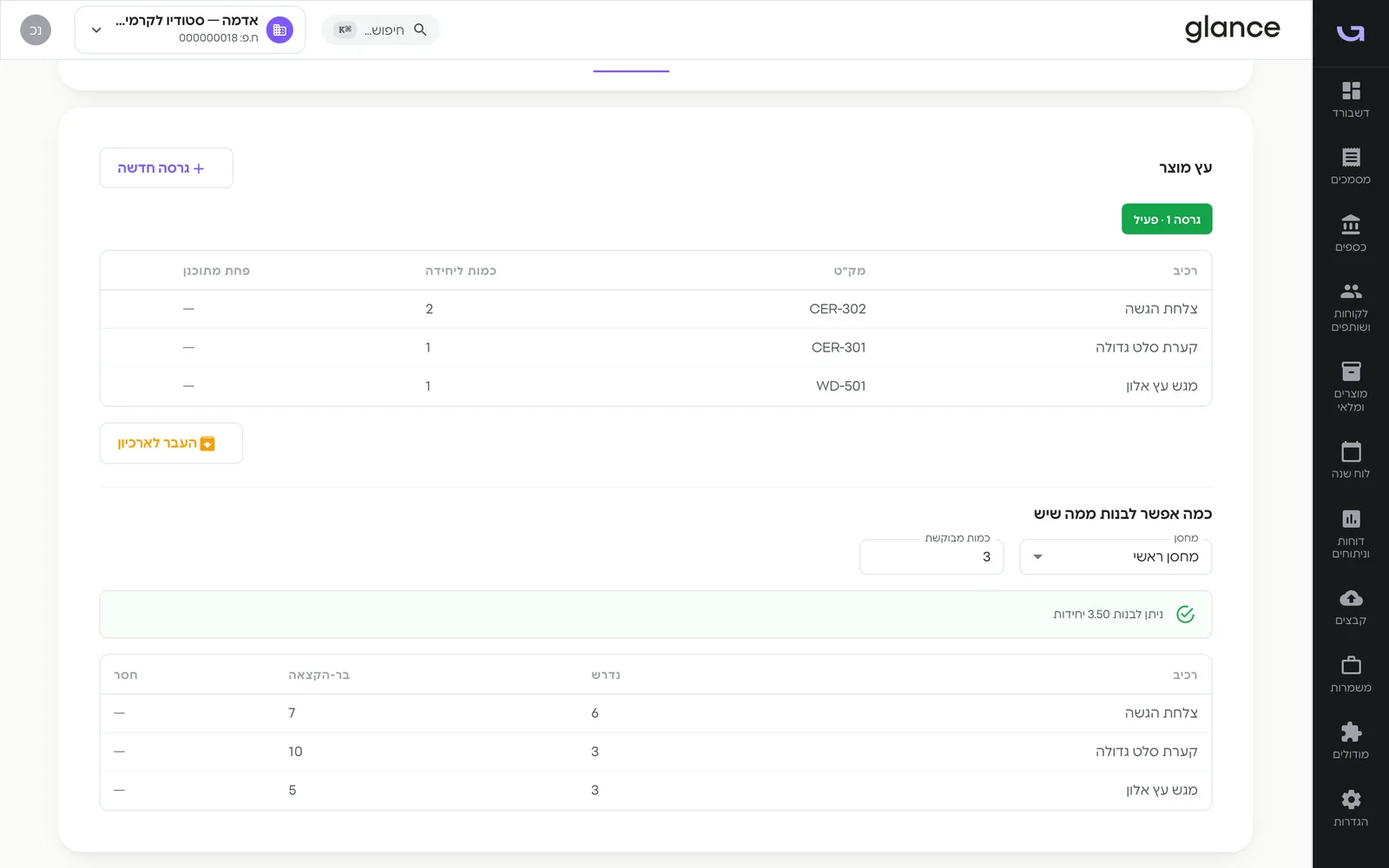Click the חיפוש search field

(380, 30)
